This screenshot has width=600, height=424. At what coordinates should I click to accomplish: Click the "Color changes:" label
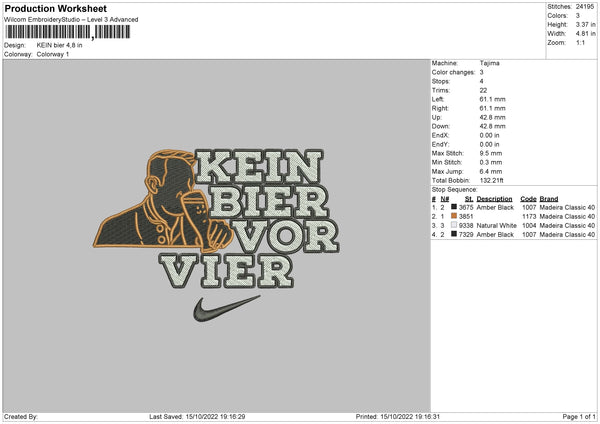coord(453,72)
